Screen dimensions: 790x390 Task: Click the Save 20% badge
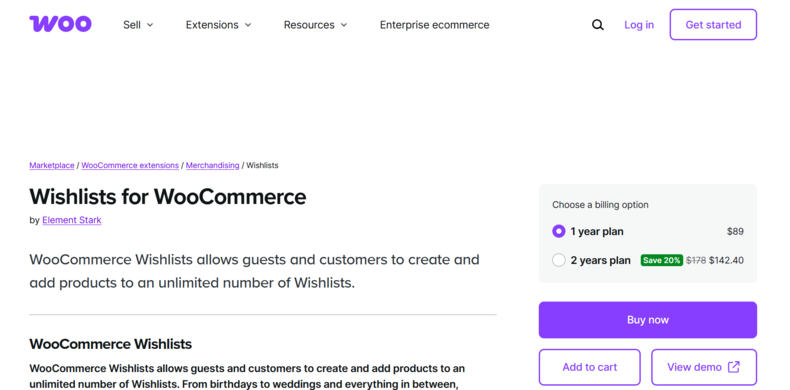[662, 260]
